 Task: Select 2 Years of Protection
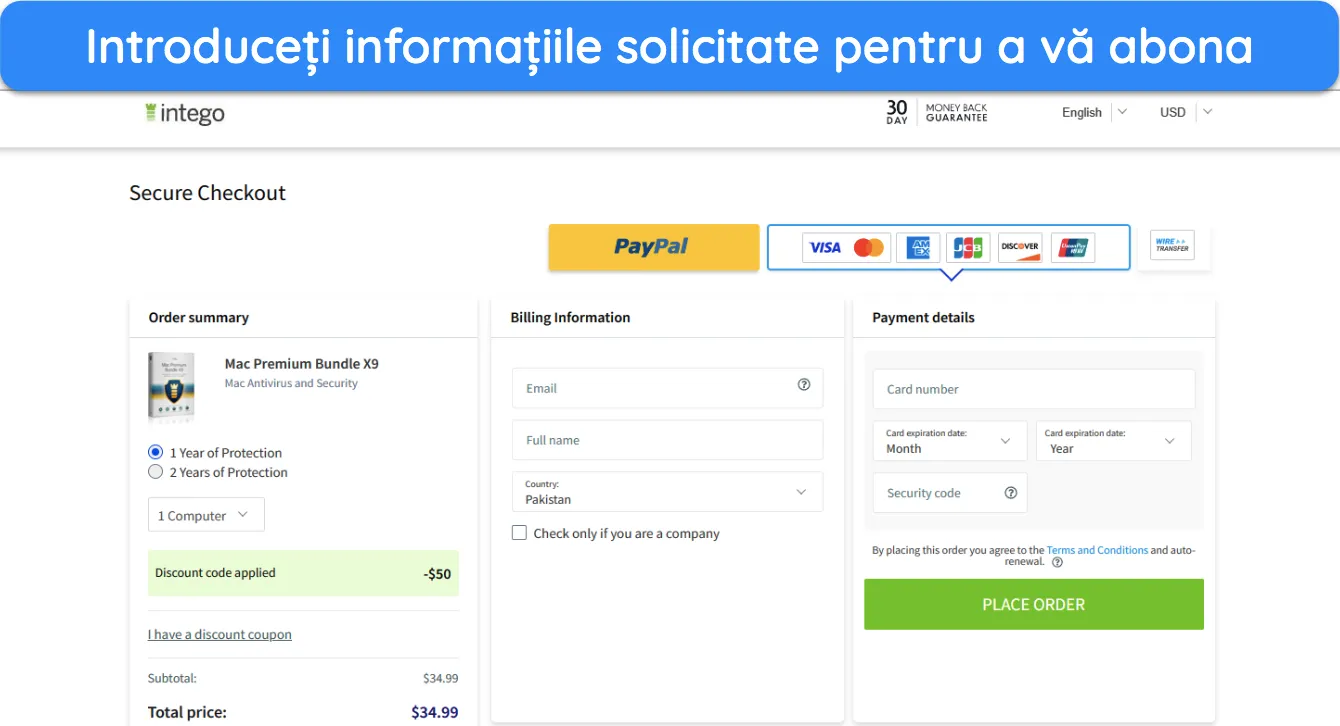[x=155, y=472]
